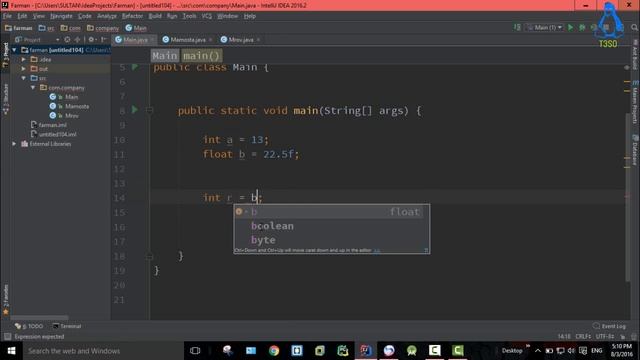Open the Refactor menu

[132, 16]
